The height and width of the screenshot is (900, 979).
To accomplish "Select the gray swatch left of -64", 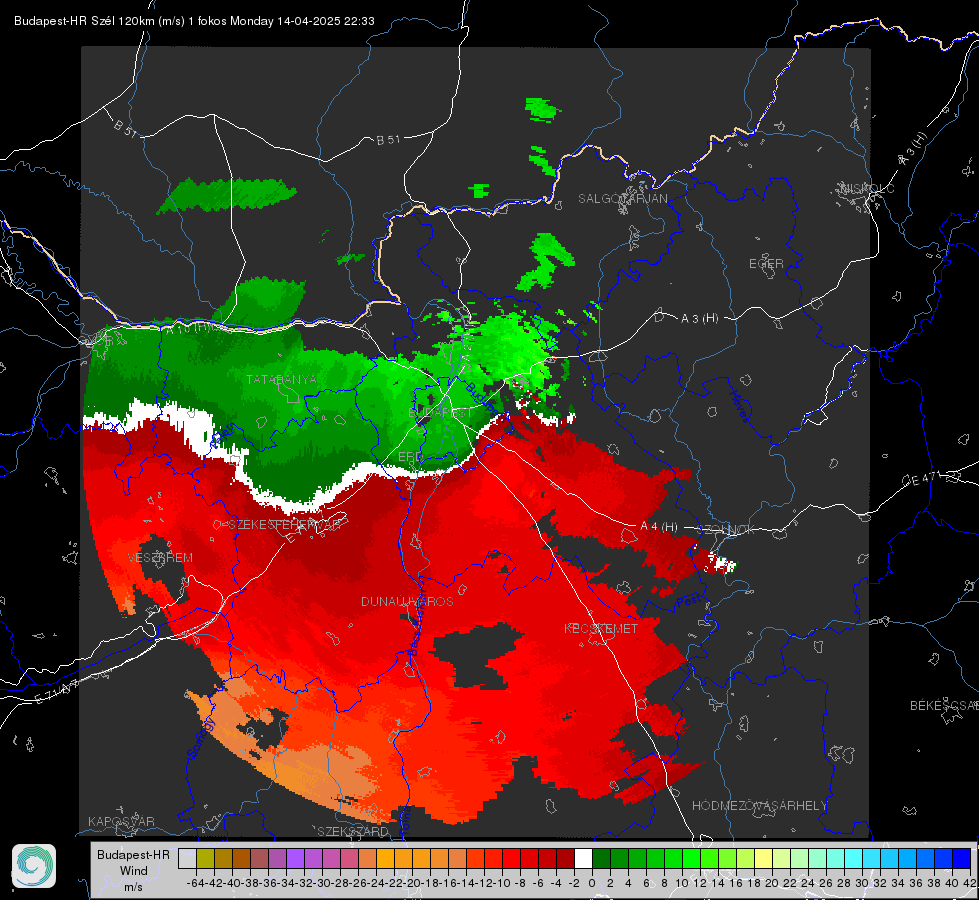I will point(187,858).
